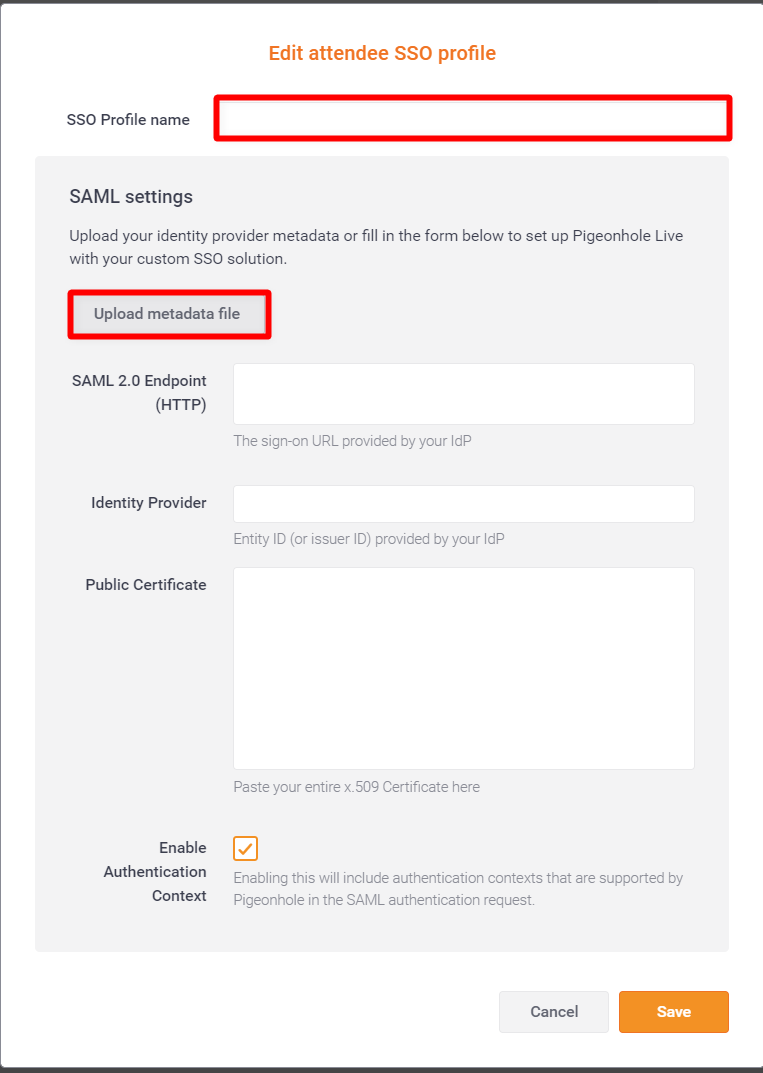This screenshot has height=1073, width=763.
Task: Uncheck the Enable Authentication Context checkbox
Action: pyautogui.click(x=245, y=848)
